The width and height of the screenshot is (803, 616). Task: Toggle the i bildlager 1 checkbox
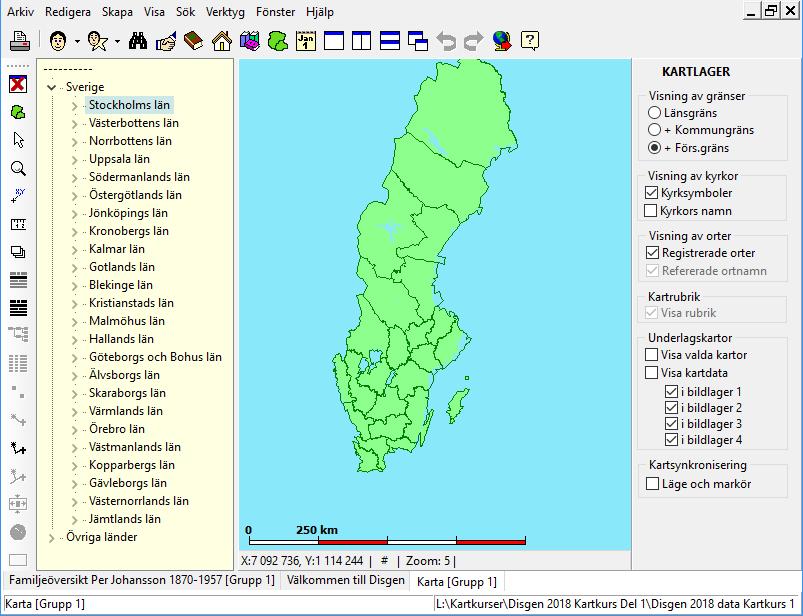pyautogui.click(x=671, y=392)
